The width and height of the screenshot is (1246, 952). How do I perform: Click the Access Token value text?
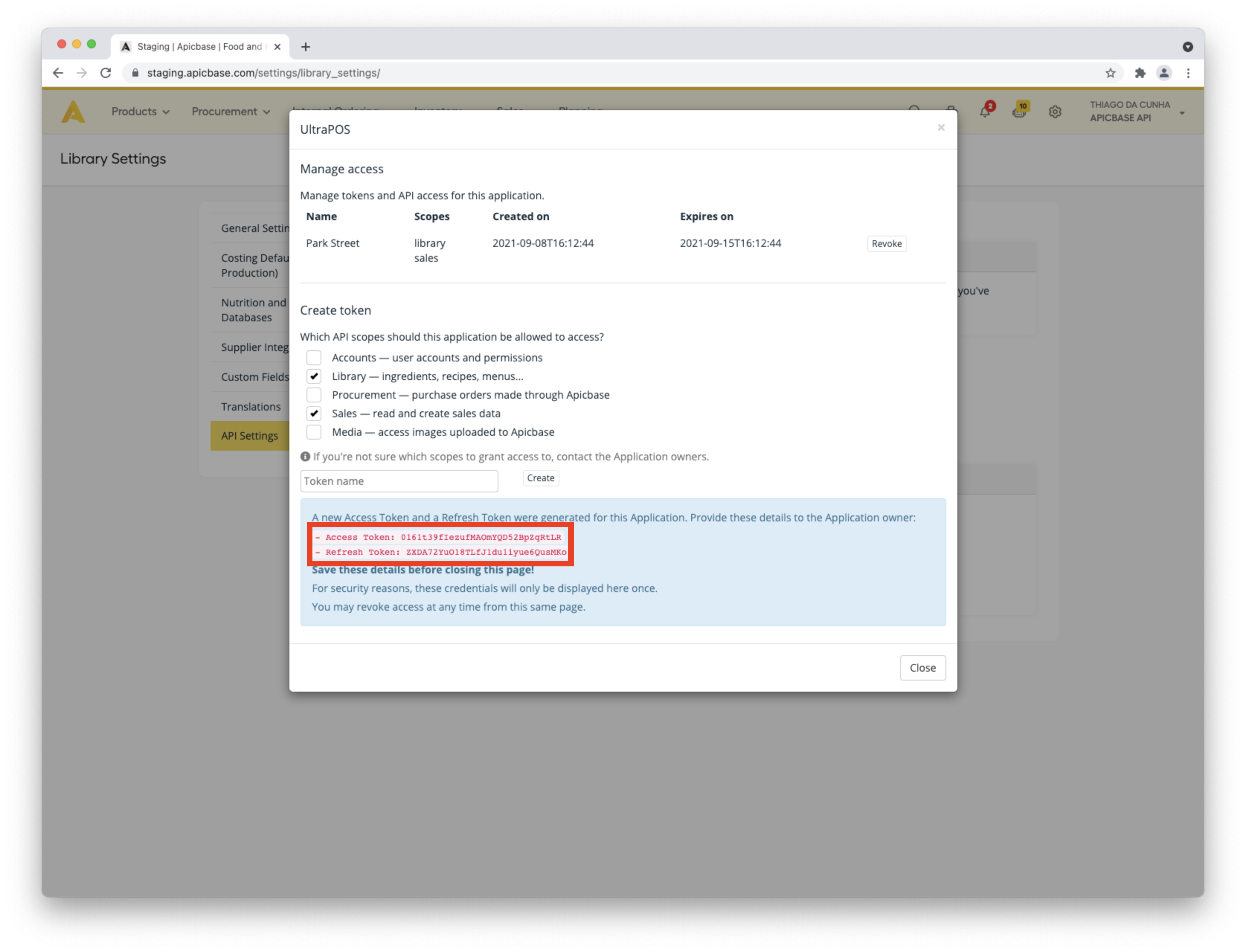481,537
